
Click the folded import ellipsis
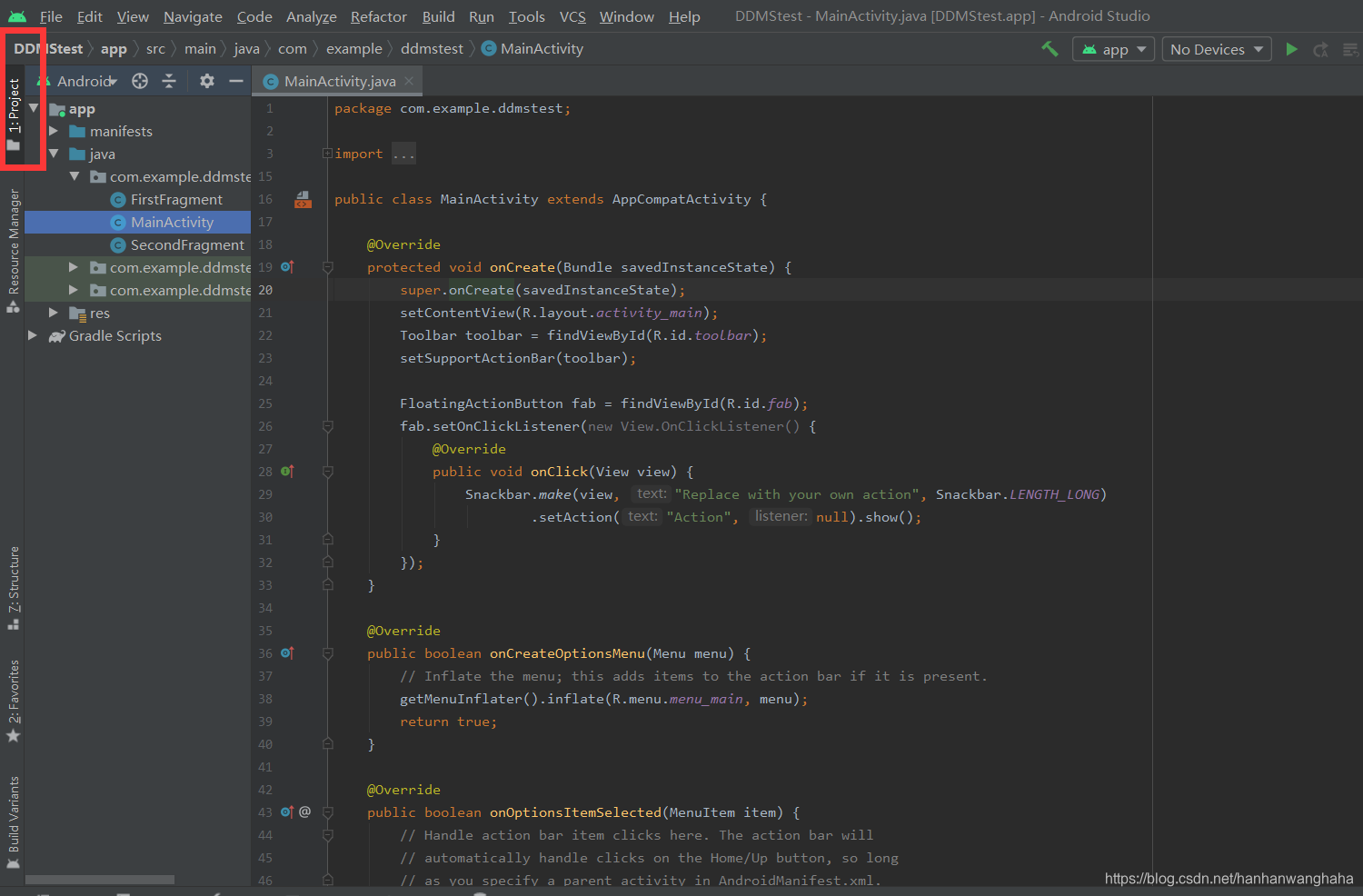click(403, 154)
